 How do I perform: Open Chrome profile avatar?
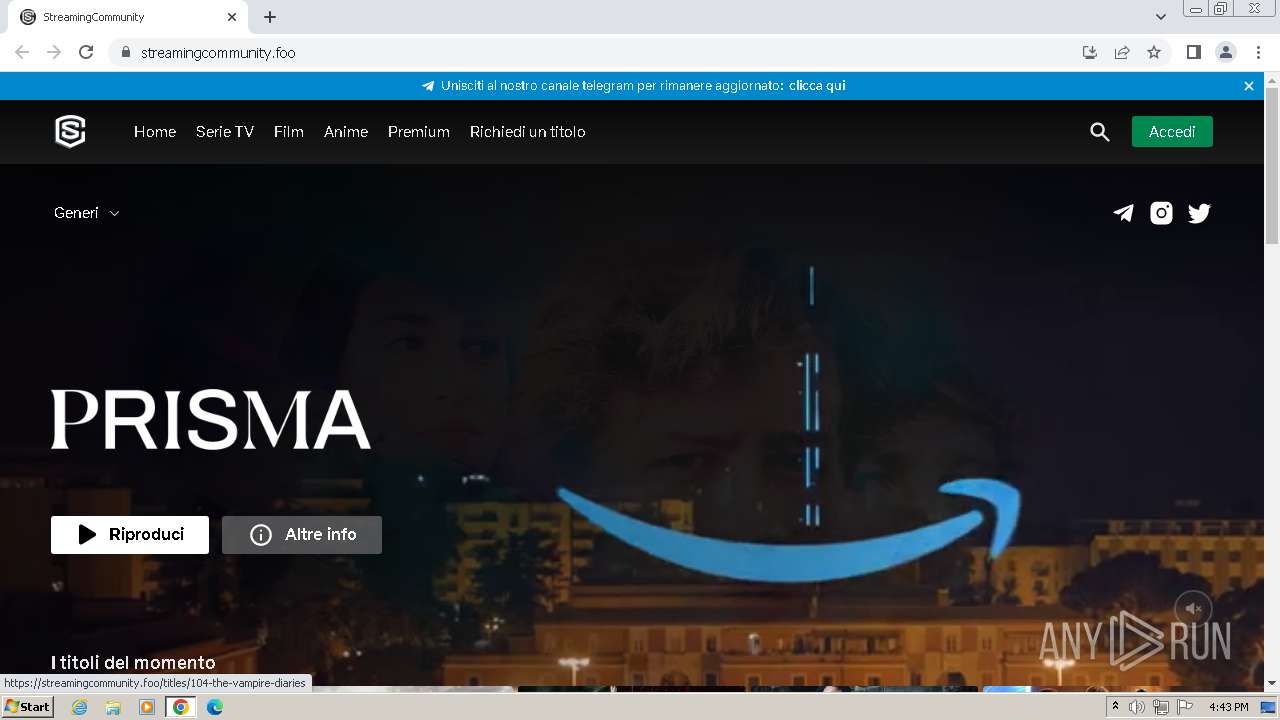[1226, 52]
